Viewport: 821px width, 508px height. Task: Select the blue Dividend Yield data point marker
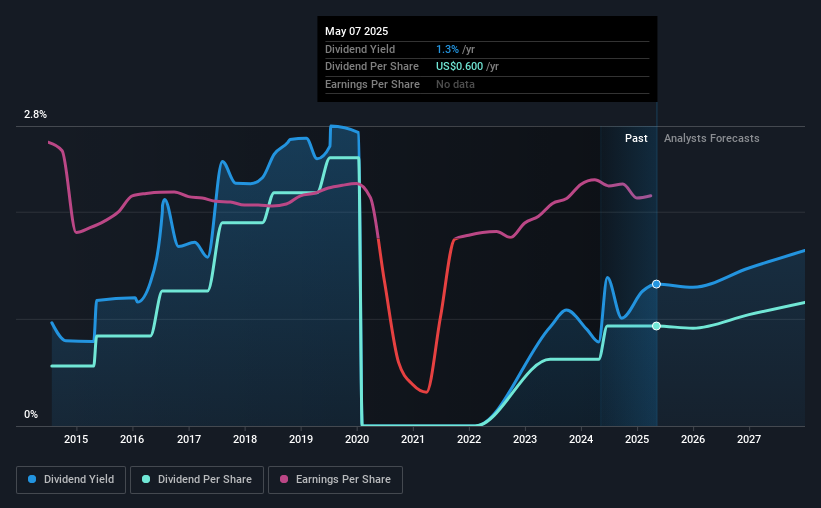[x=657, y=284]
